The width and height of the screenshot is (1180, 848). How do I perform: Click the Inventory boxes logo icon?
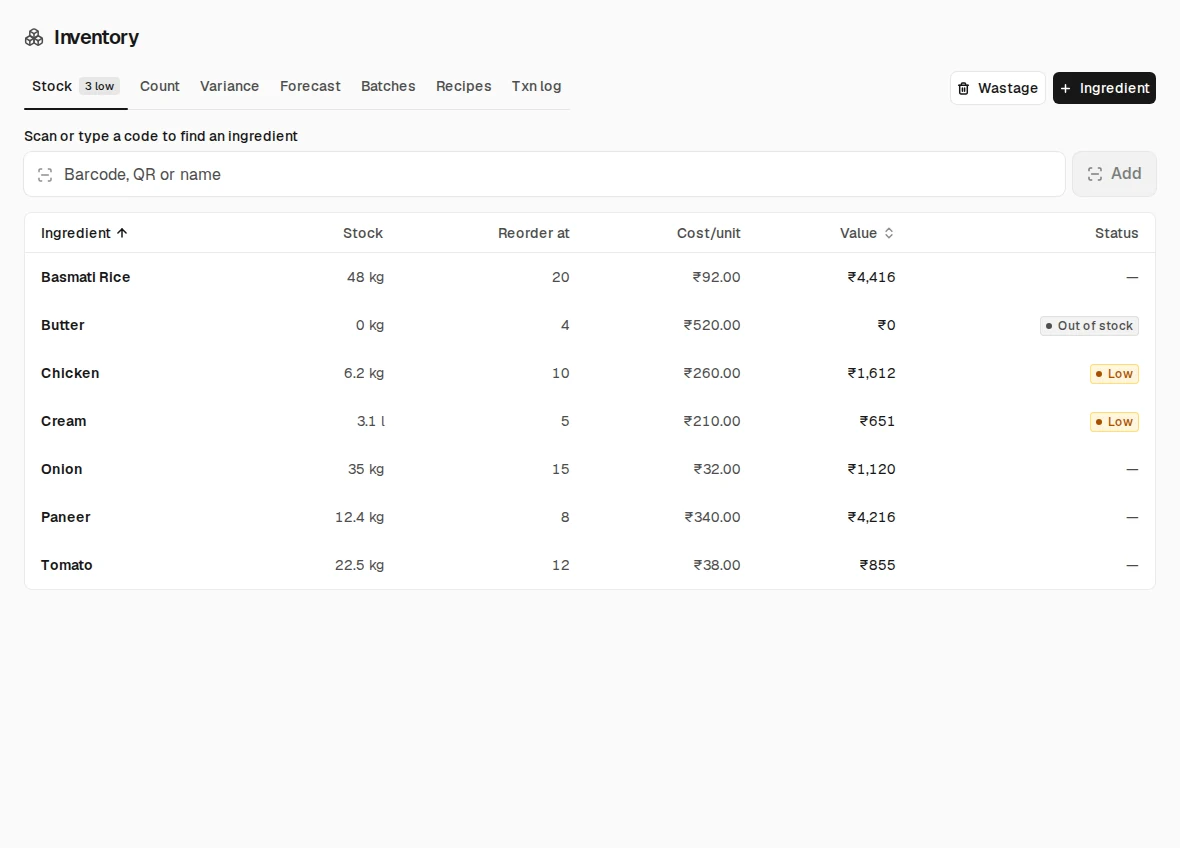[x=34, y=38]
